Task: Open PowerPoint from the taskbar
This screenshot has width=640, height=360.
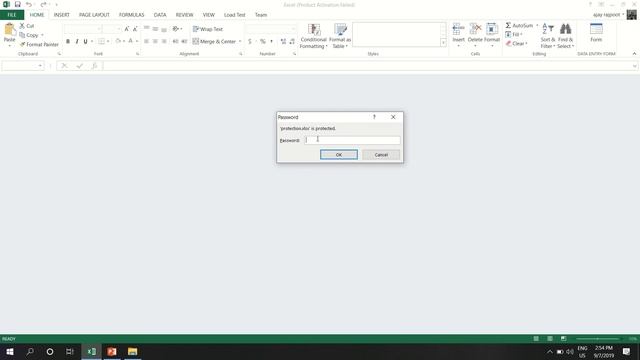Action: pyautogui.click(x=112, y=351)
